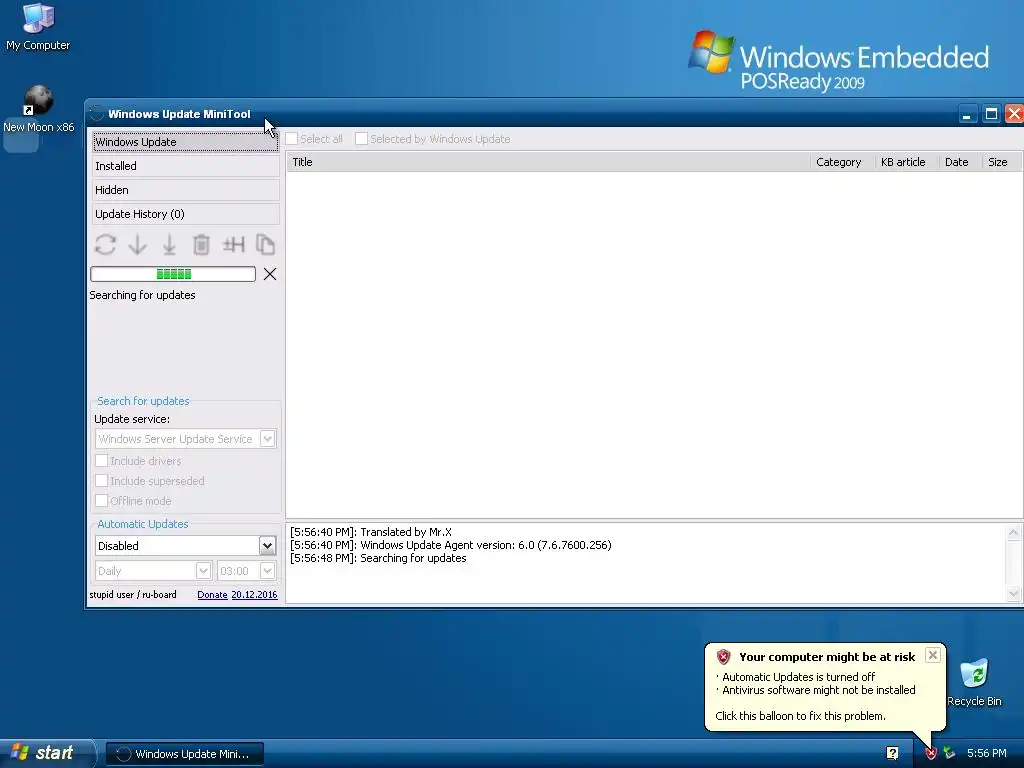The width and height of the screenshot is (1024, 768).
Task: Sort by the Title column header
Action: pos(548,162)
